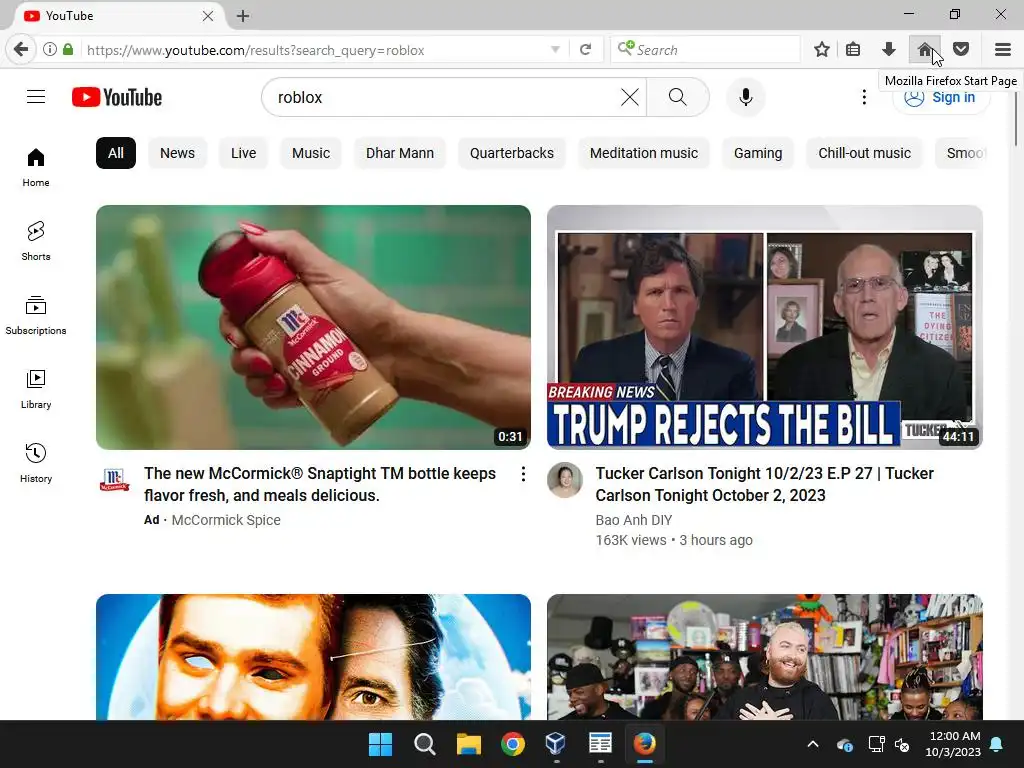The image size is (1024, 768).
Task: Select the Music filter chip
Action: coord(311,153)
